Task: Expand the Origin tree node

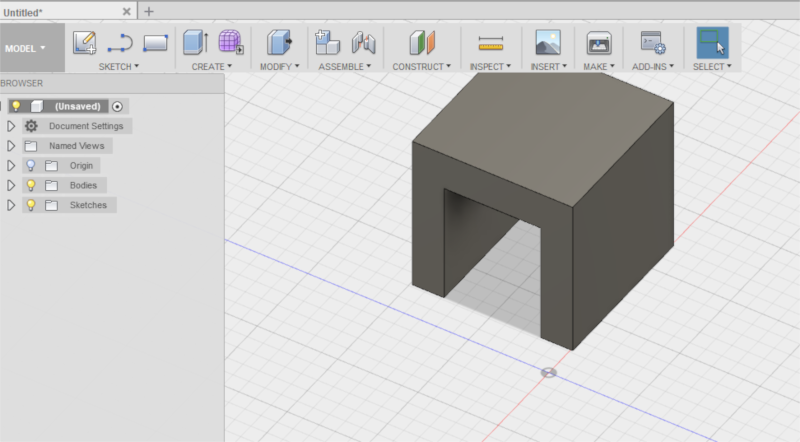Action: [11, 166]
